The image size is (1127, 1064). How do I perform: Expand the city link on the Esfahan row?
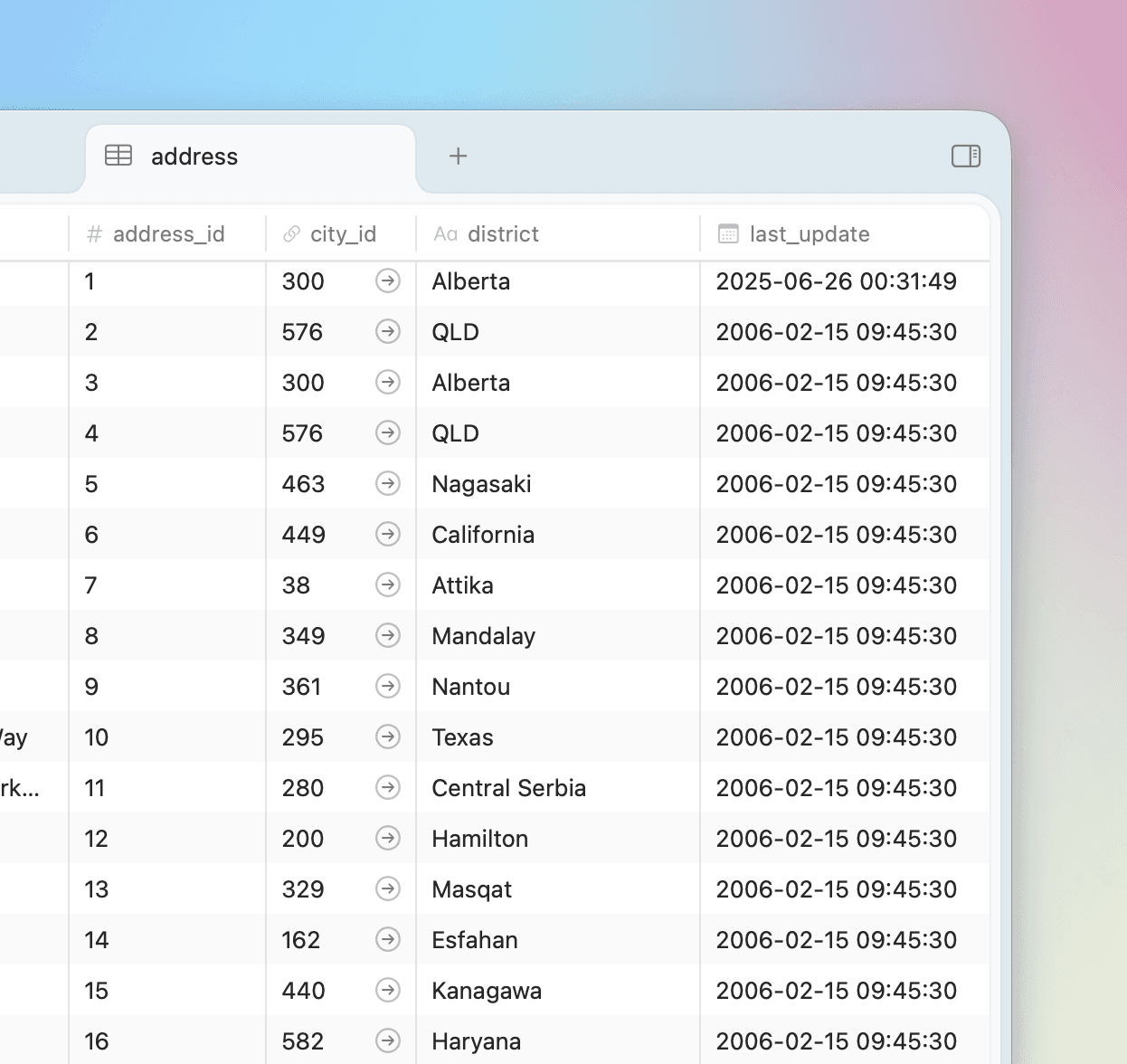point(388,939)
